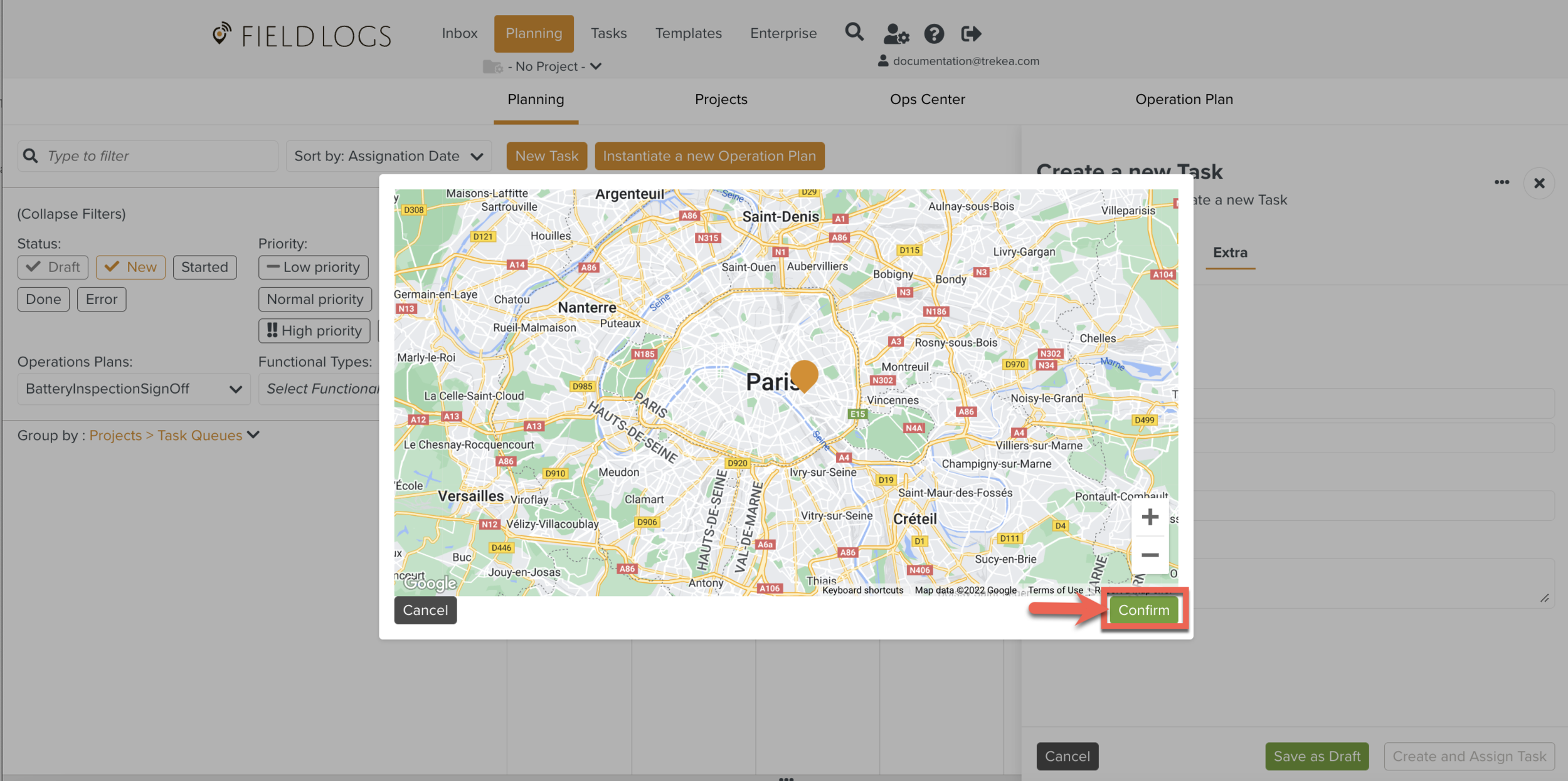
Task: Click the Type to filter field
Action: click(x=157, y=156)
